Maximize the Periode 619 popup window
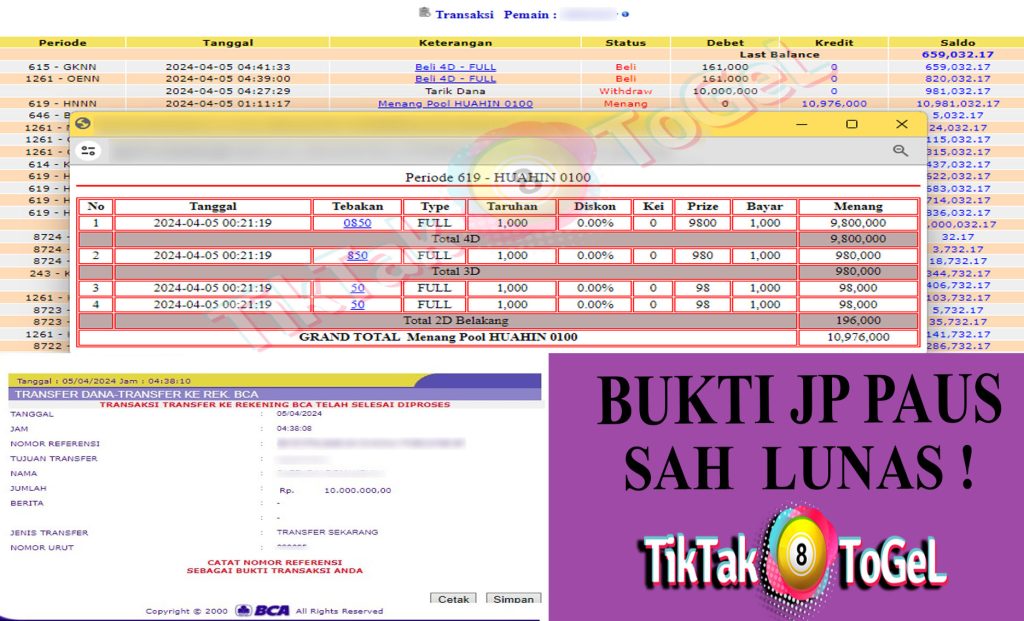This screenshot has width=1024, height=621. (x=851, y=124)
